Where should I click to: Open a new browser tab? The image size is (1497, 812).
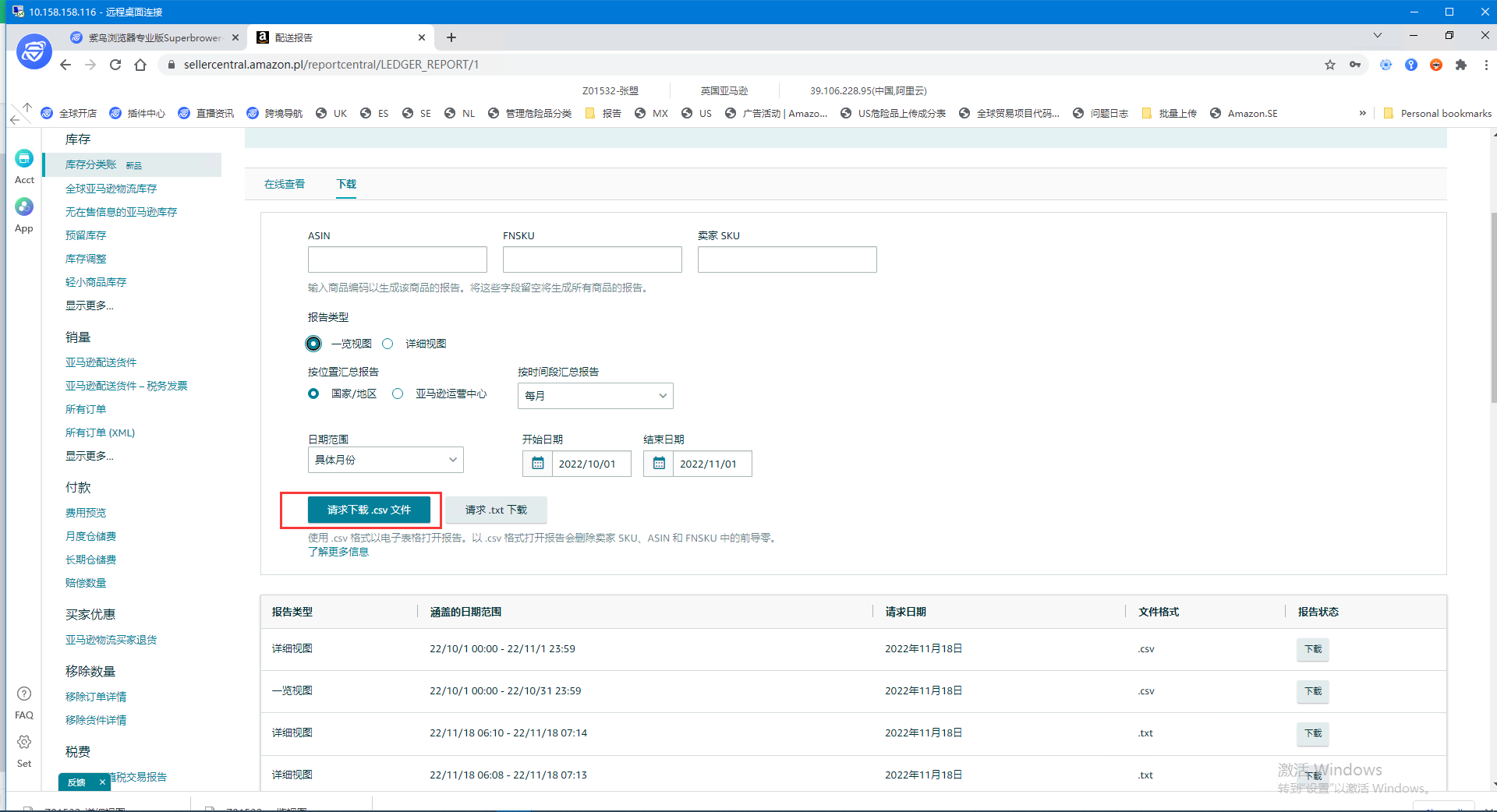pos(451,37)
